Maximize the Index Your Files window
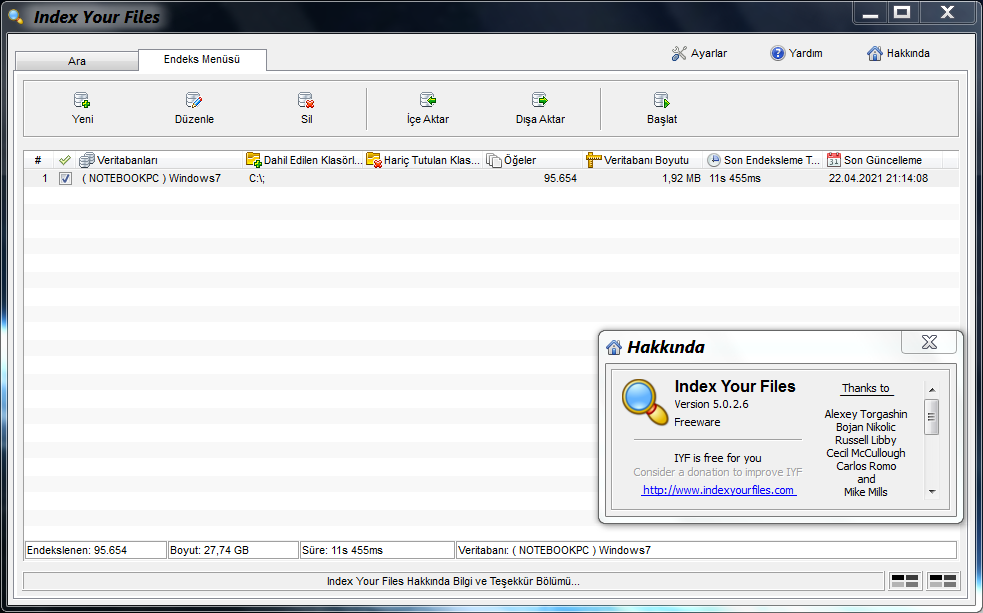Viewport: 983px width, 613px height. (x=902, y=13)
